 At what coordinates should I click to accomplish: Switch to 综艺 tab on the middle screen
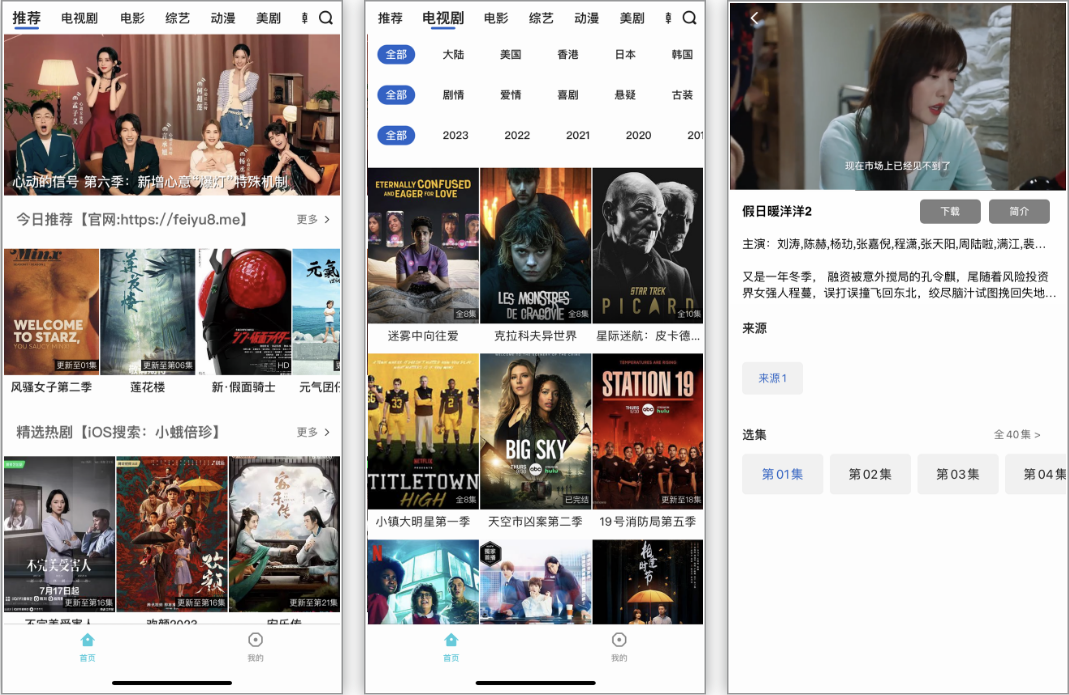click(541, 18)
